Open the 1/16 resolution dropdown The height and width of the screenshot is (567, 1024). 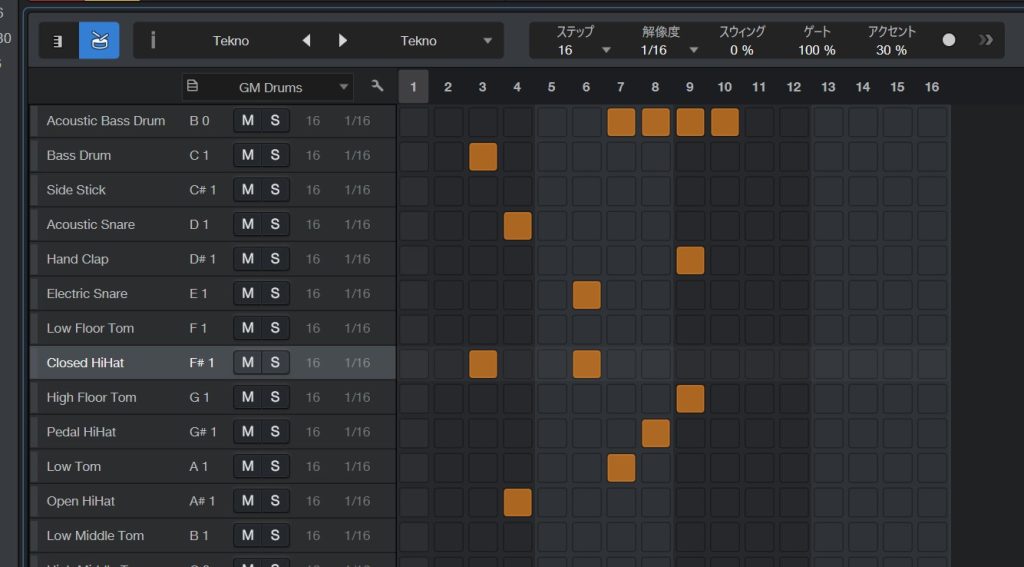point(694,50)
